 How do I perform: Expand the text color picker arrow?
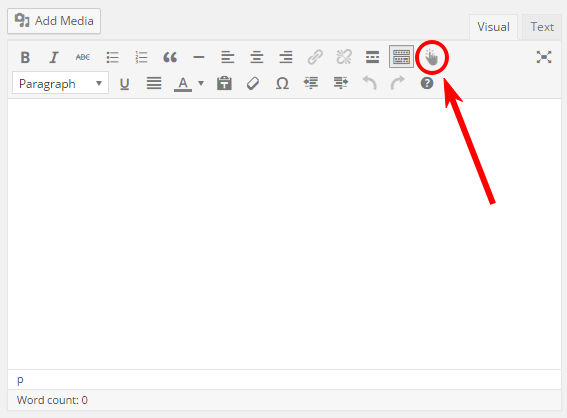[201, 84]
